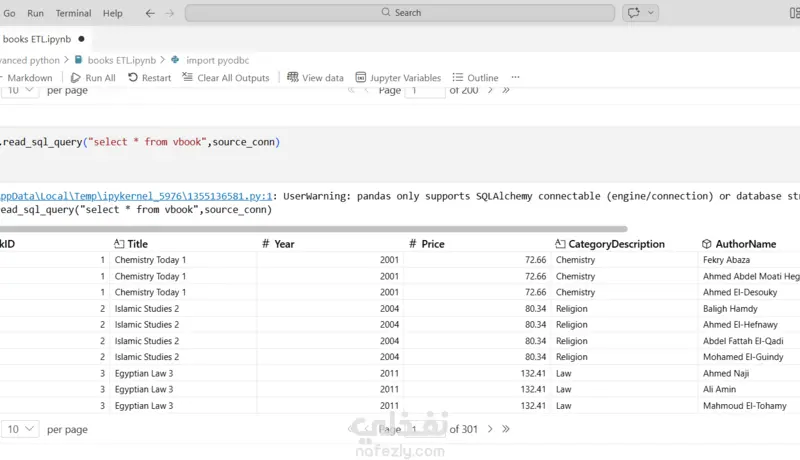Open the Jupyter Variables panel
Screen dimensions: 800x460
click(x=362, y=77)
